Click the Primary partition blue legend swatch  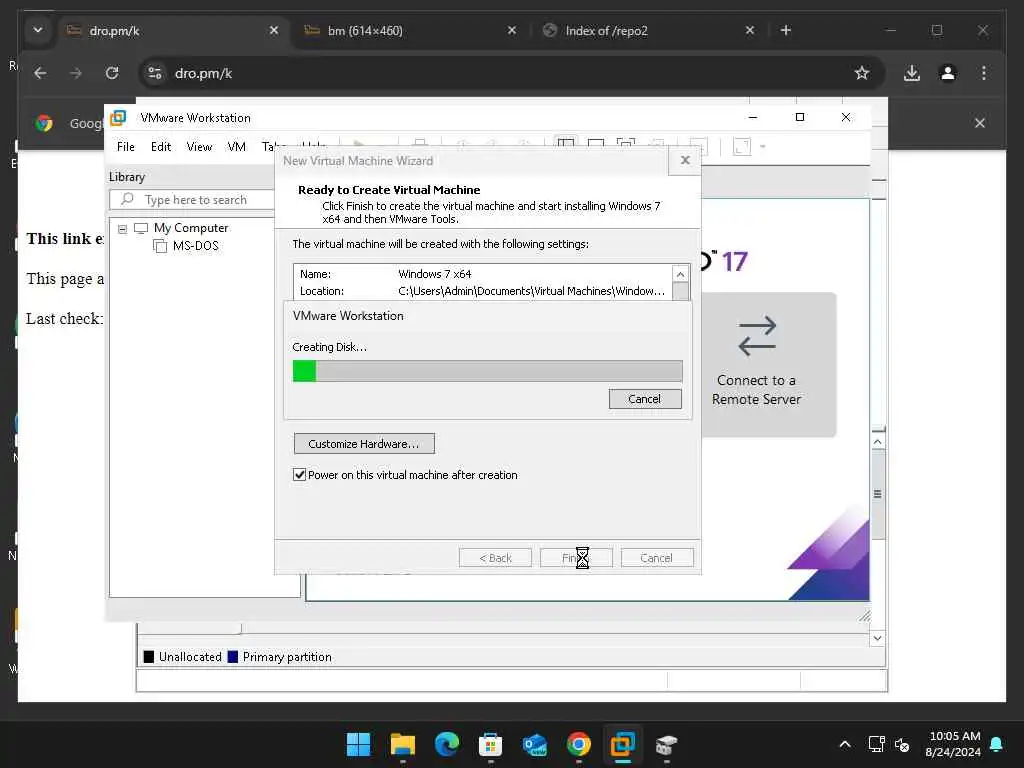pyautogui.click(x=232, y=657)
